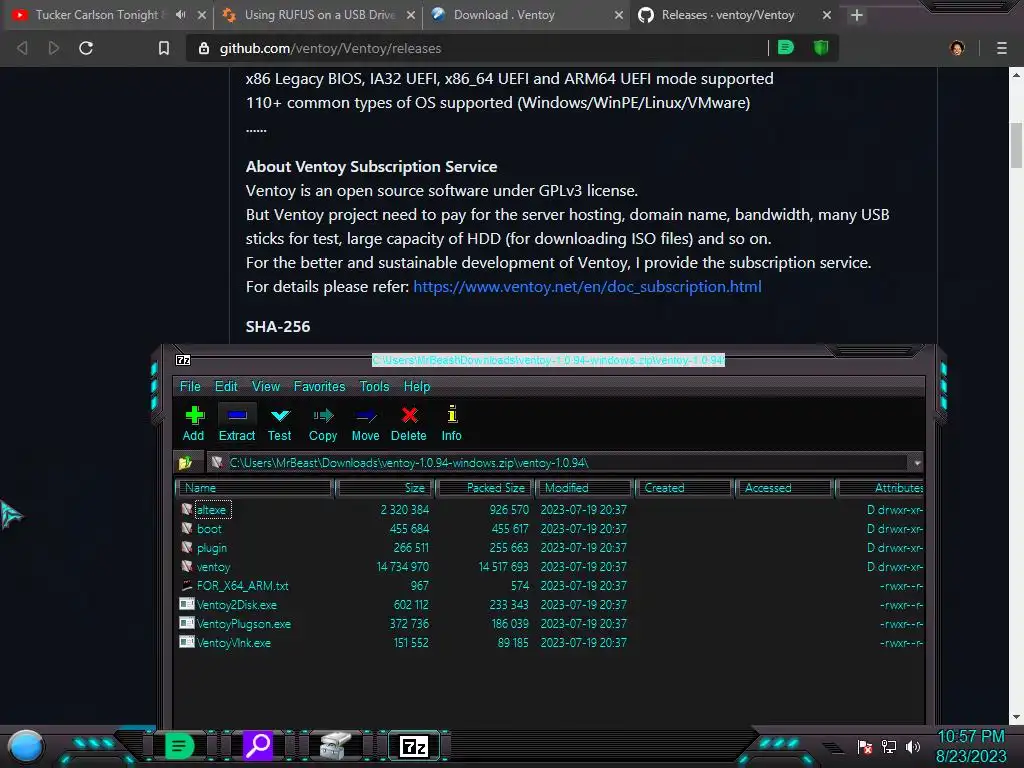Expand the 7-Zip address path dropdown
The width and height of the screenshot is (1024, 768).
[917, 463]
